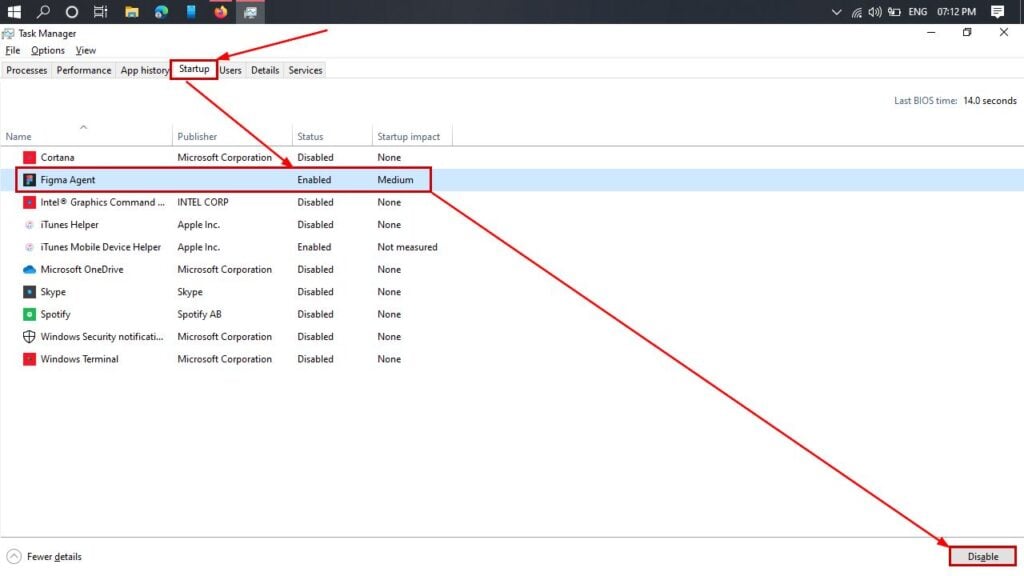
Task: Click the Skype row icon
Action: coord(29,292)
